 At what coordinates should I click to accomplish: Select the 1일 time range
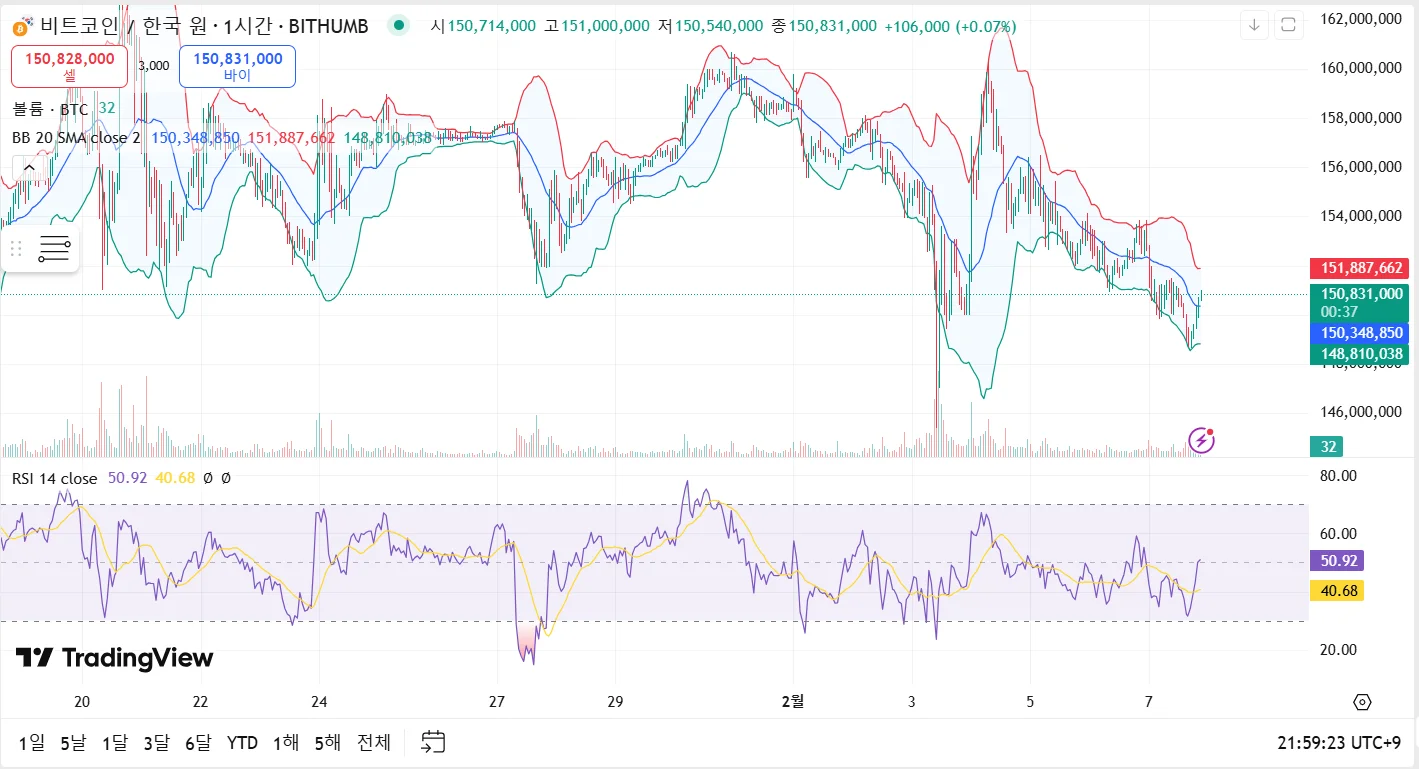(x=32, y=743)
